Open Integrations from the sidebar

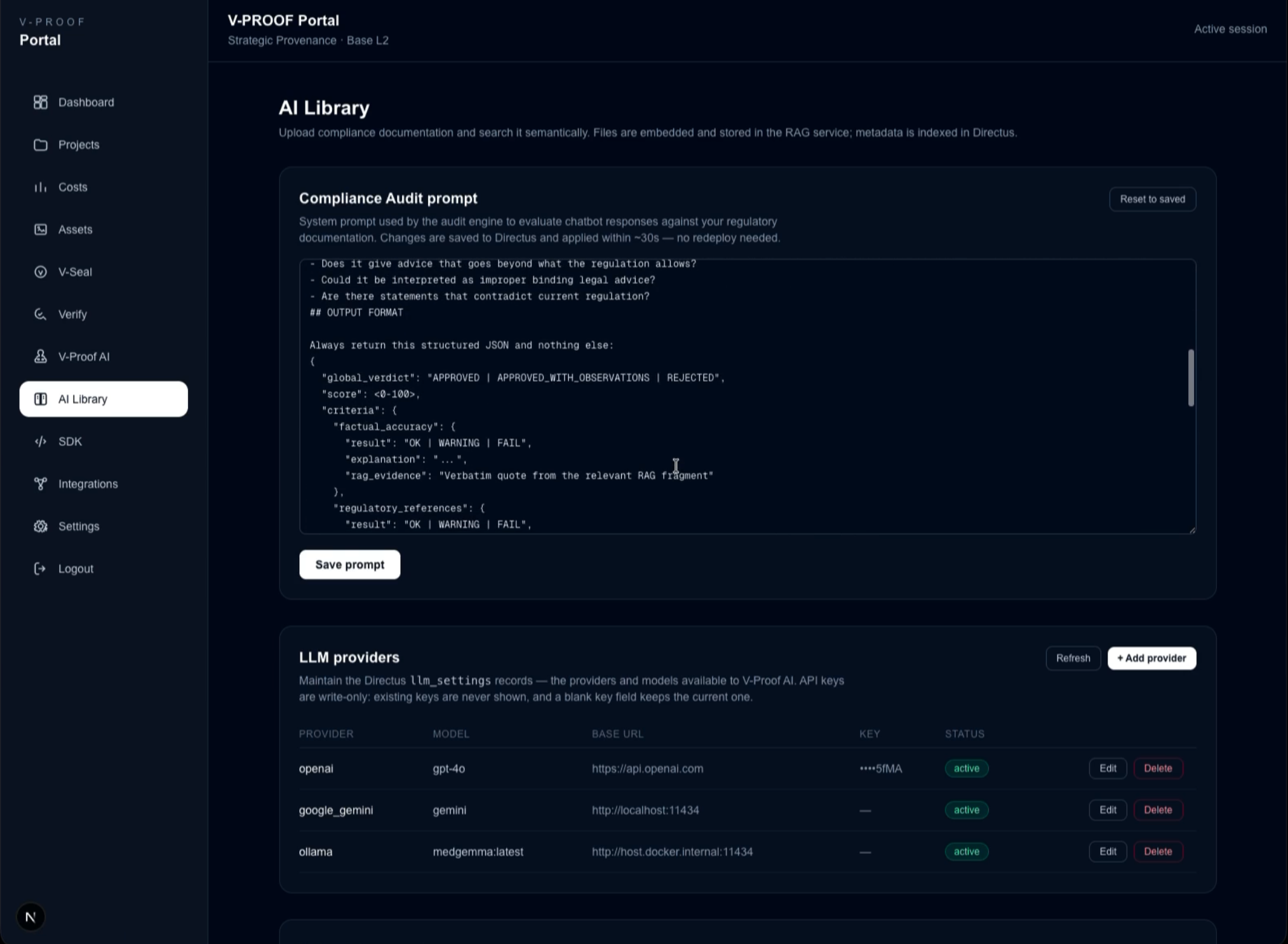(104, 484)
